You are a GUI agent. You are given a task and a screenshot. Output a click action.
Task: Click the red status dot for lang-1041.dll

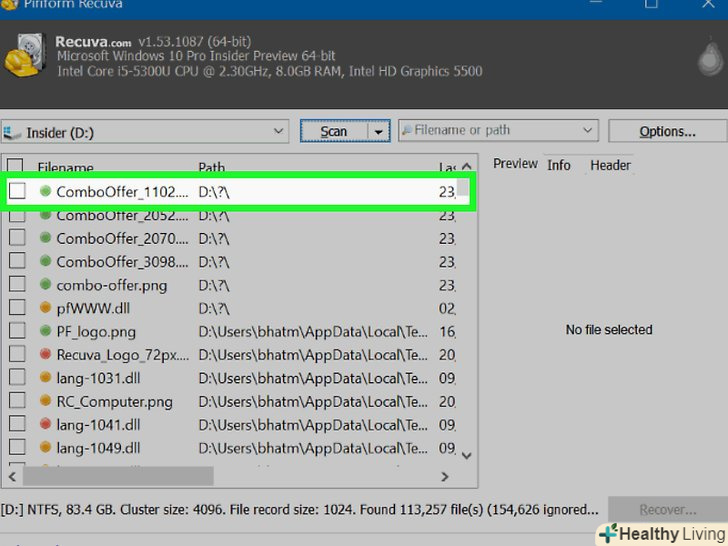(x=45, y=423)
